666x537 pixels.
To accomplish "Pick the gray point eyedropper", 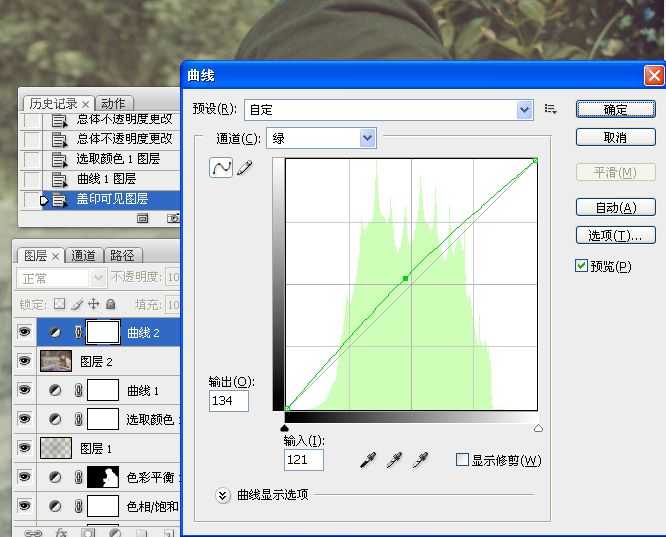I will tap(394, 460).
